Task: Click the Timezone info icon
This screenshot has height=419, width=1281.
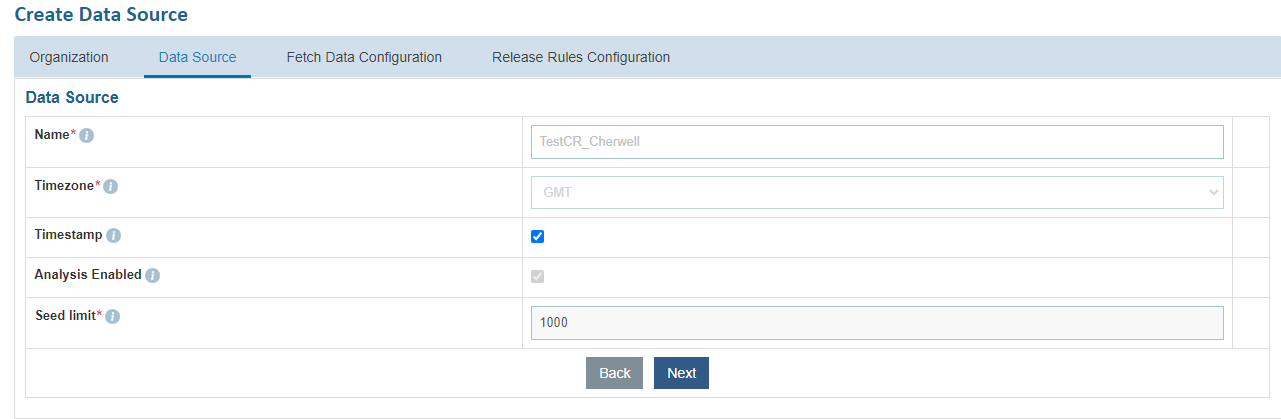Action: (110, 187)
